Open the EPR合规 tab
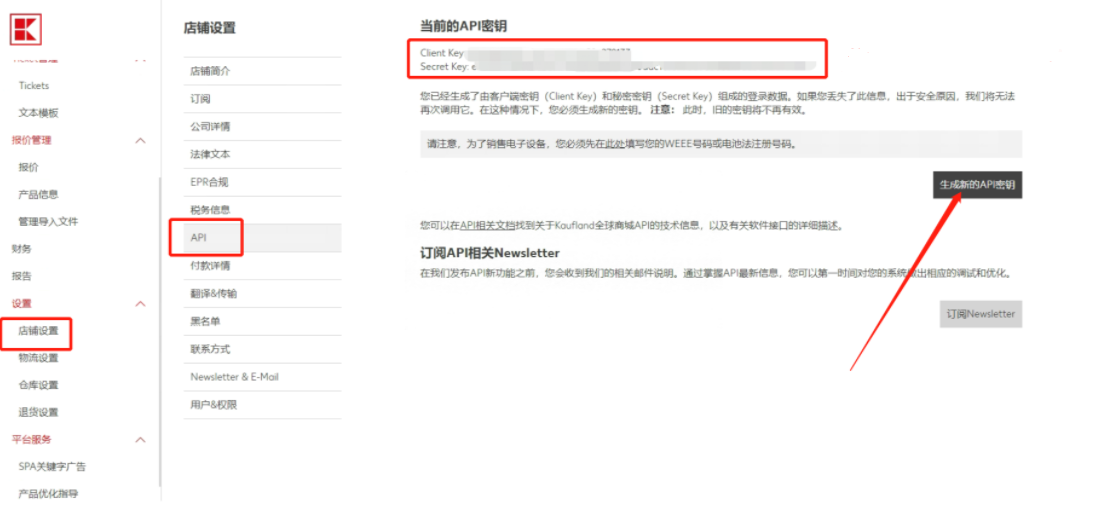 [209, 182]
